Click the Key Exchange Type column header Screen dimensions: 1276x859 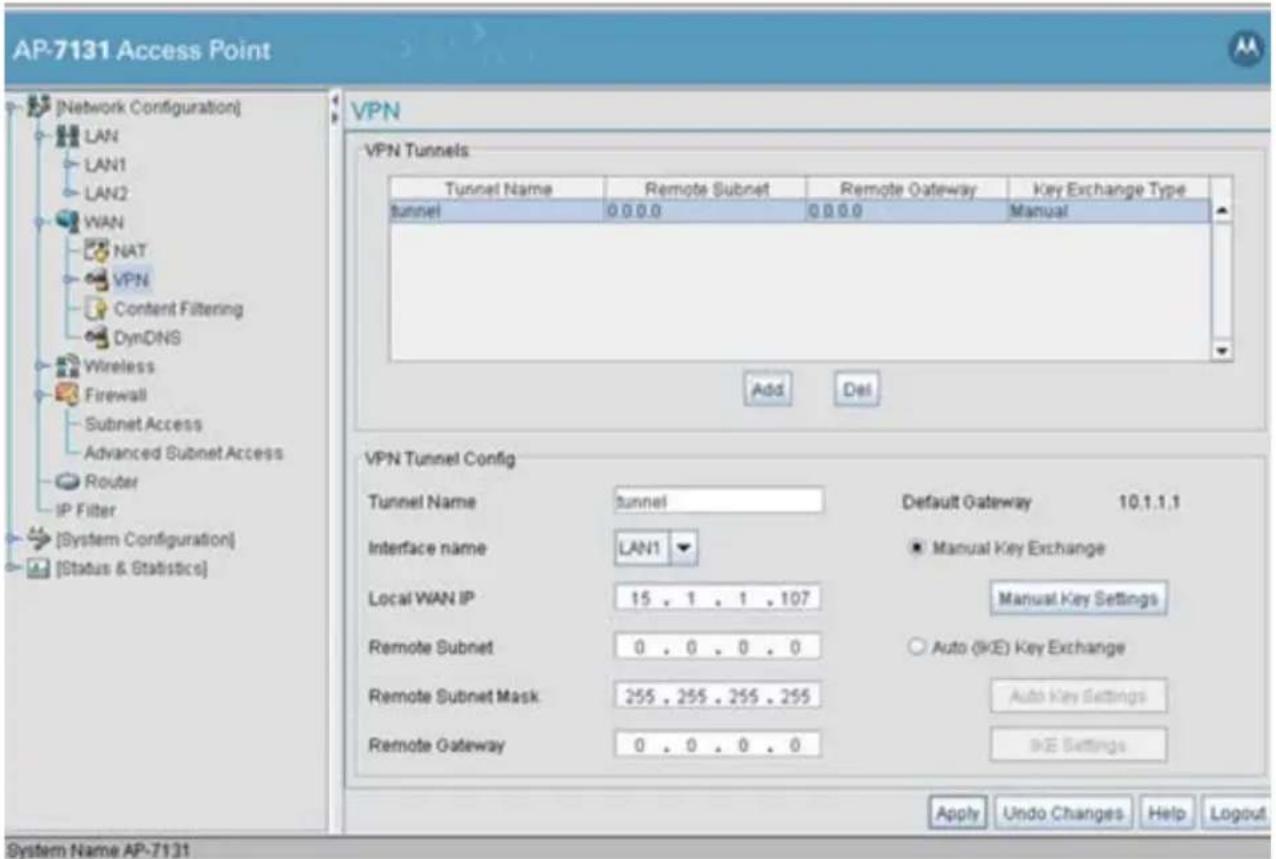[1108, 190]
